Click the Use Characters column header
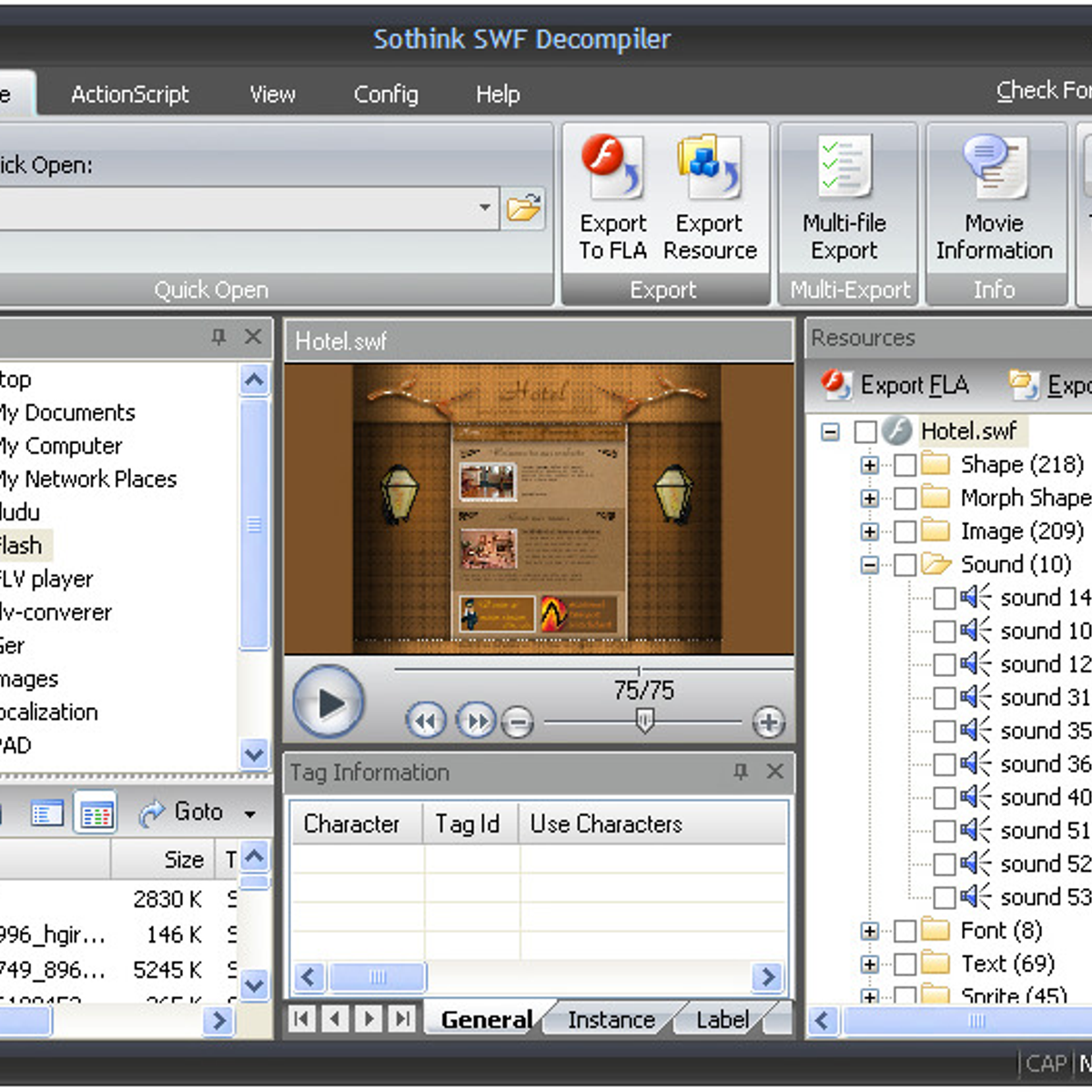1092x1092 pixels. click(652, 824)
